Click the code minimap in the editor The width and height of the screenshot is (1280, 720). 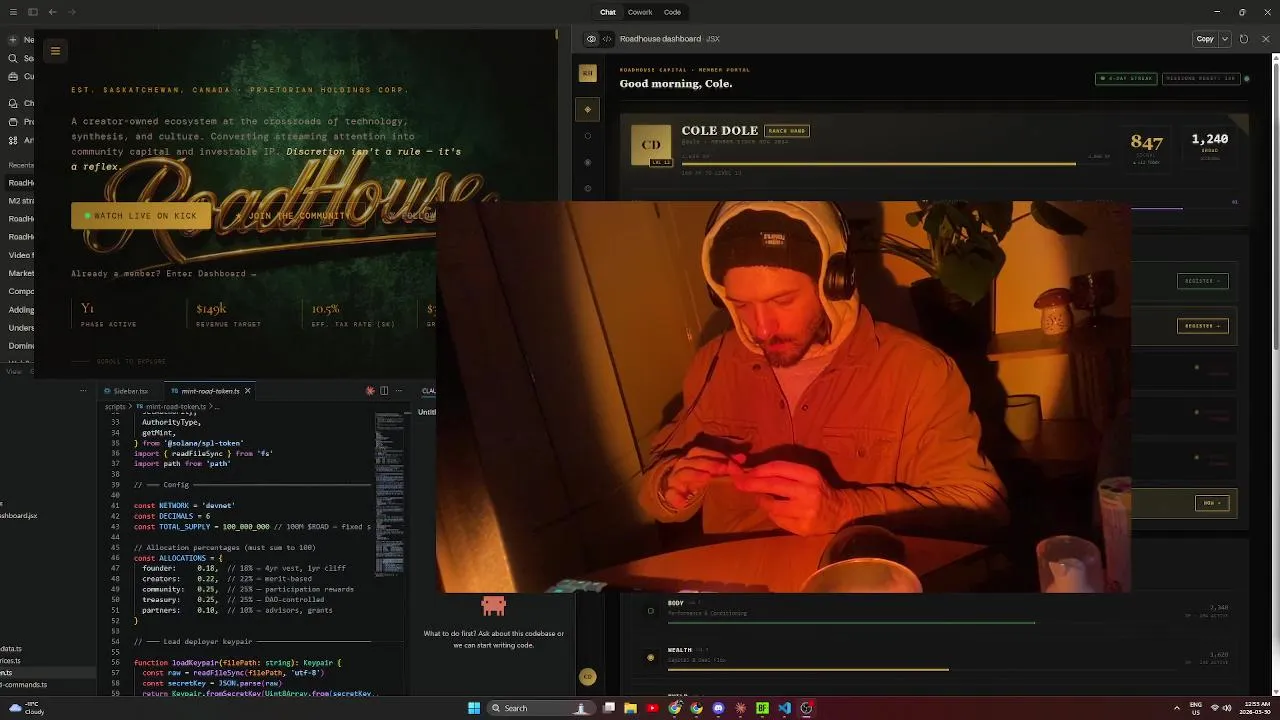(389, 495)
